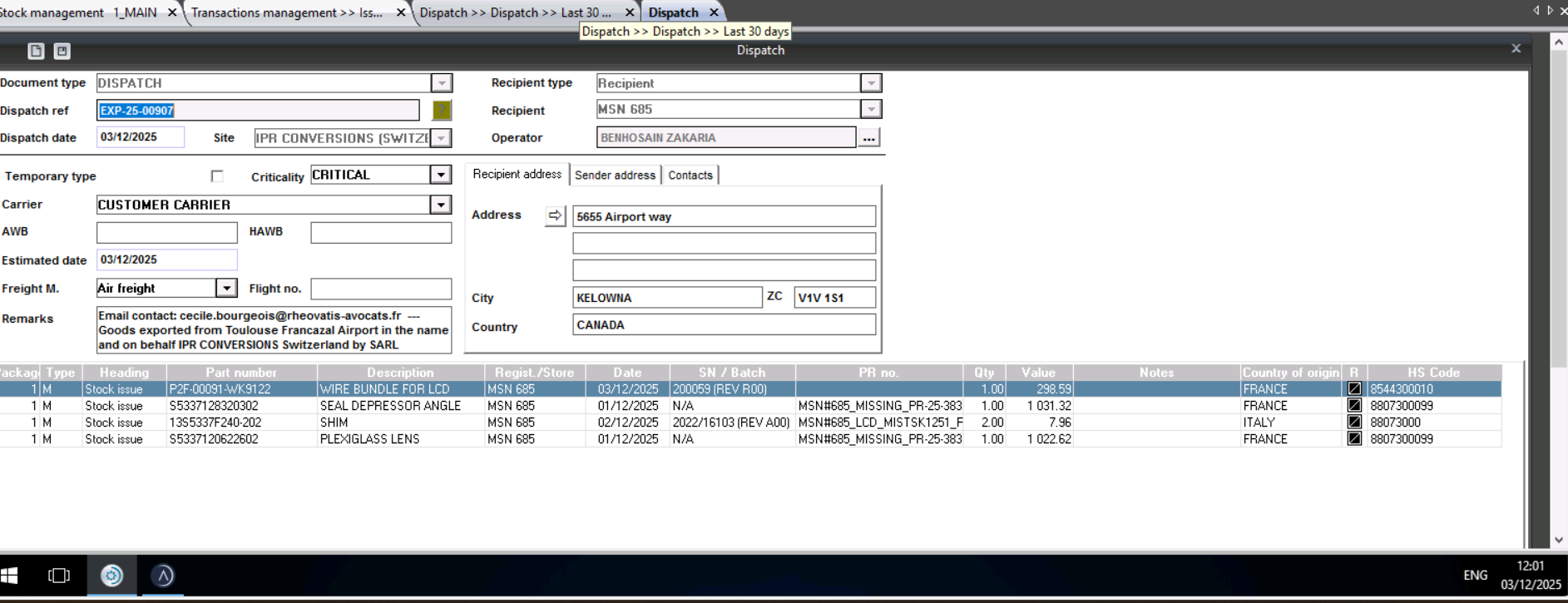The width and height of the screenshot is (1568, 603).
Task: Open Operator lookup ellipsis button
Action: pos(868,138)
